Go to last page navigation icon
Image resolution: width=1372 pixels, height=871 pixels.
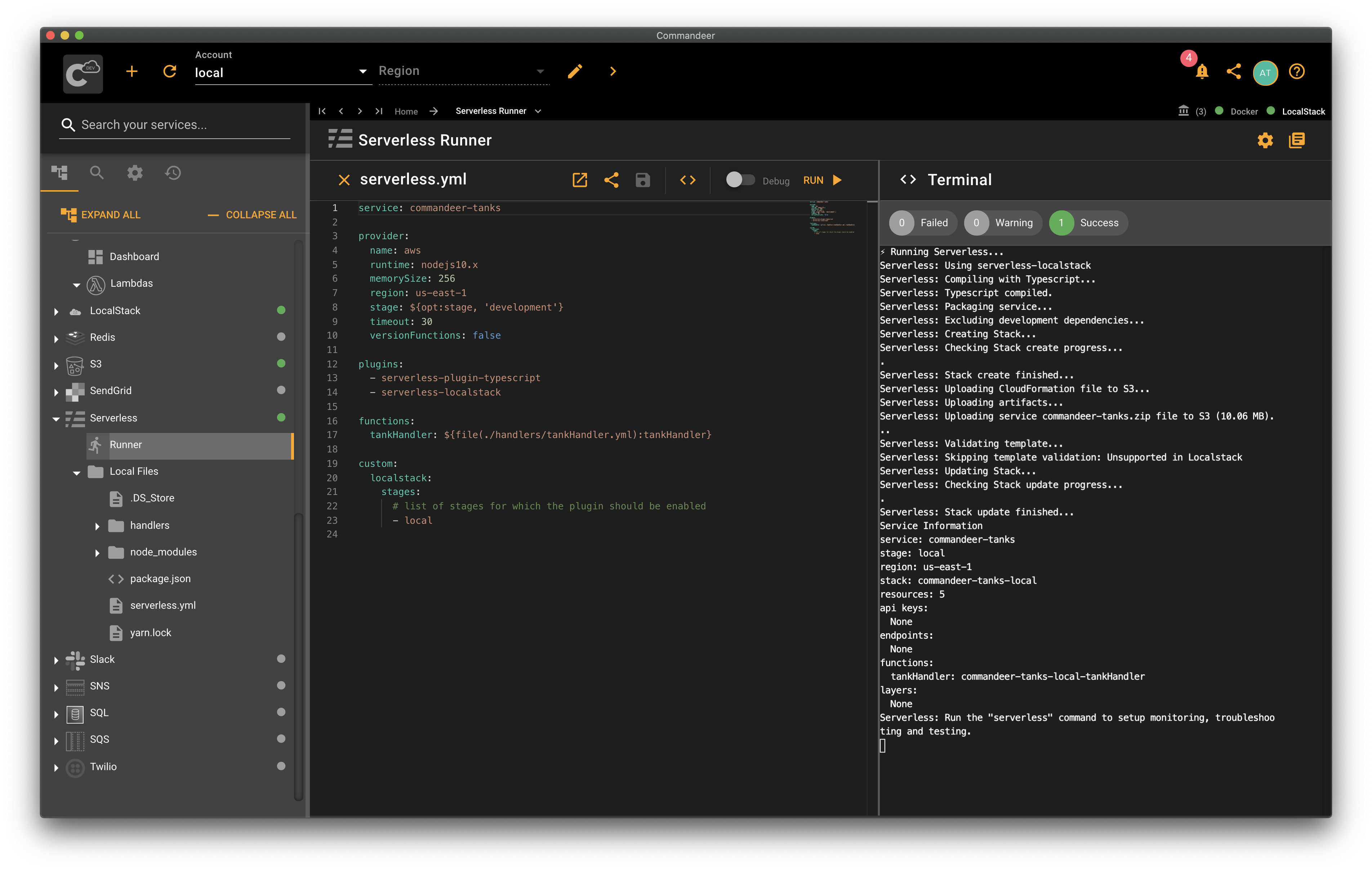(378, 111)
